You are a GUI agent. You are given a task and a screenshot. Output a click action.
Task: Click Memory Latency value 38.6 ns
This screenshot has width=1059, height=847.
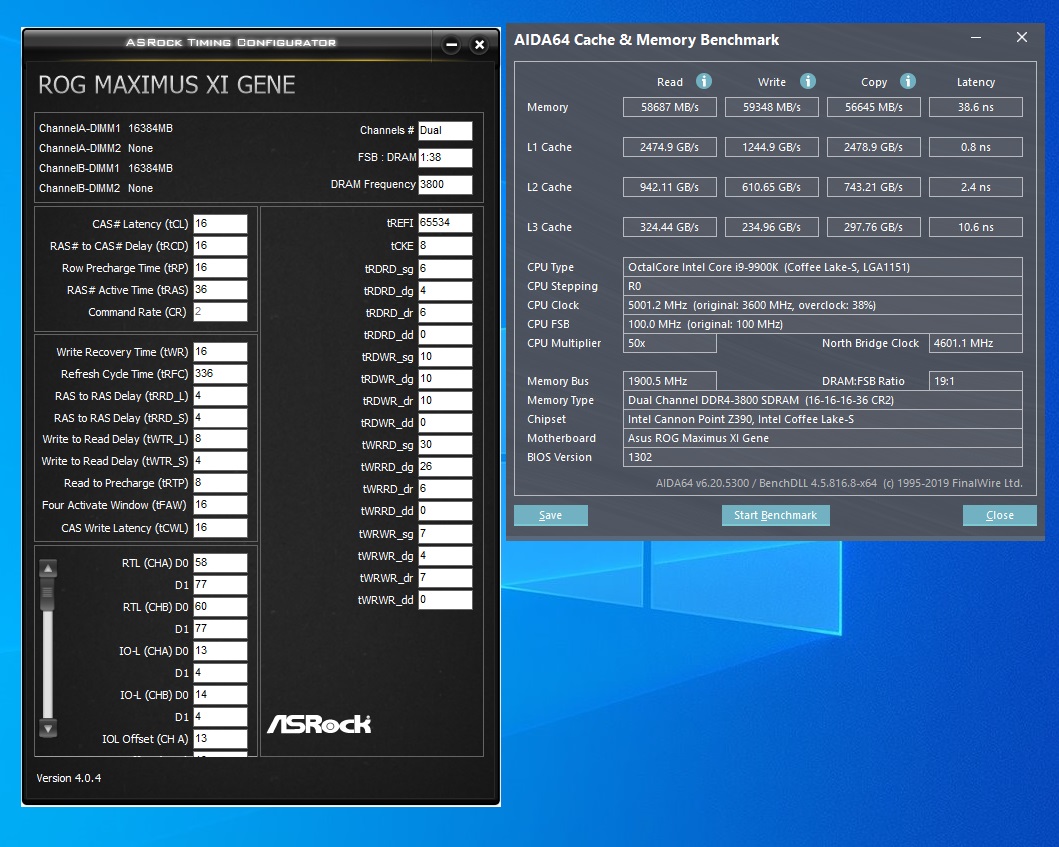tap(975, 107)
